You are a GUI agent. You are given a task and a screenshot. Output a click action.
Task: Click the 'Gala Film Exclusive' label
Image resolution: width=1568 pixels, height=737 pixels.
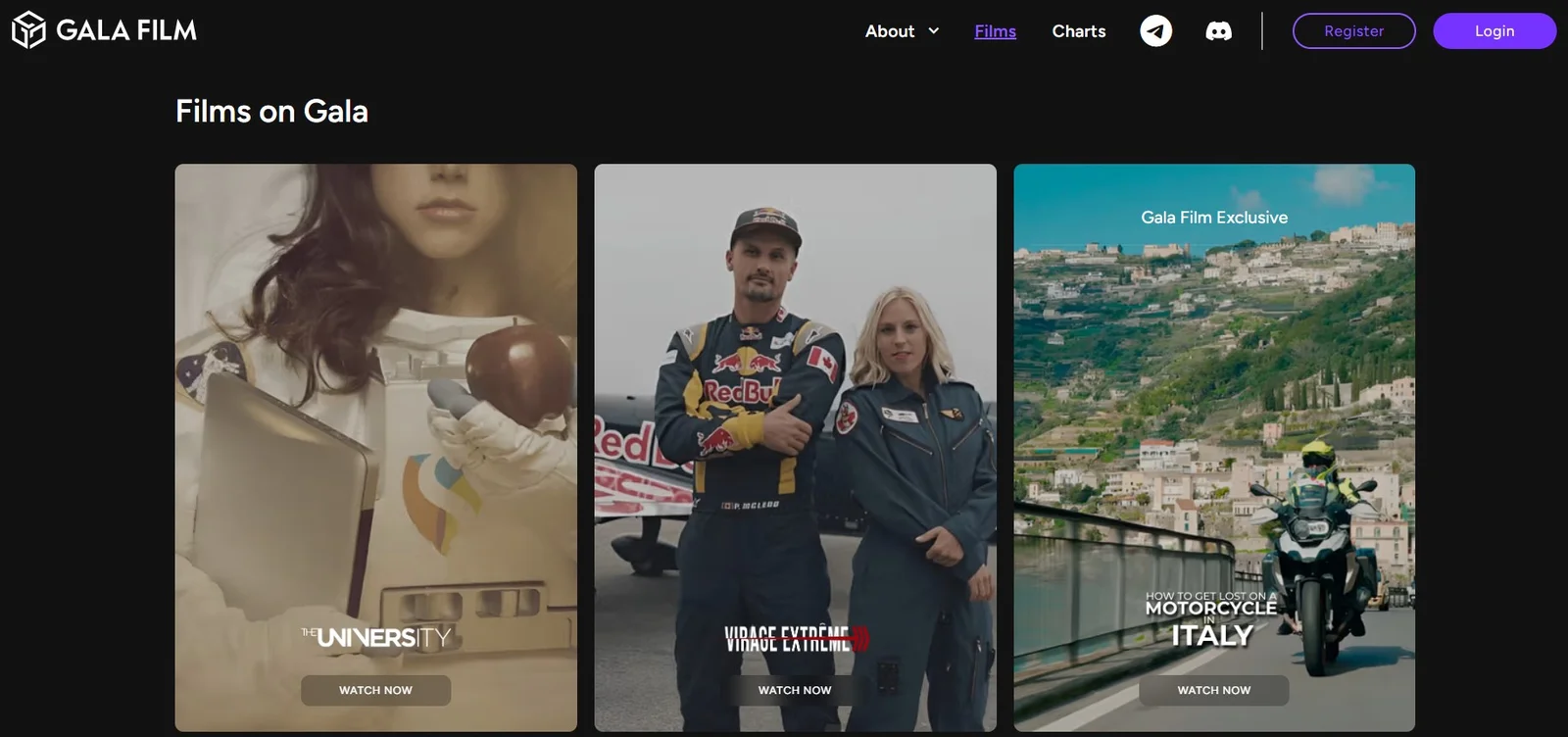tap(1214, 218)
